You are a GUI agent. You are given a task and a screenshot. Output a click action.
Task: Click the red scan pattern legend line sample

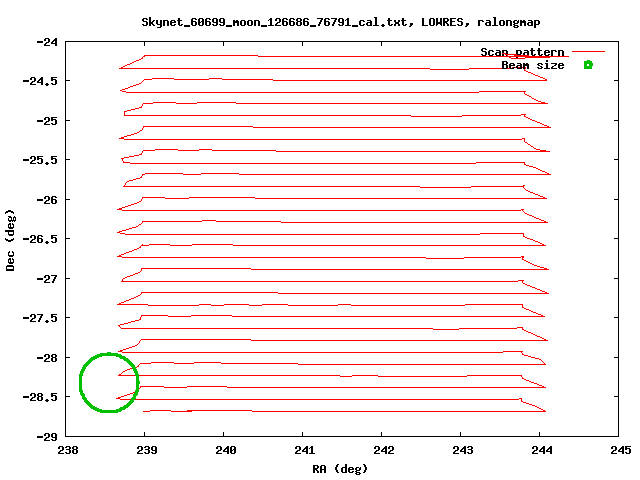(x=588, y=51)
